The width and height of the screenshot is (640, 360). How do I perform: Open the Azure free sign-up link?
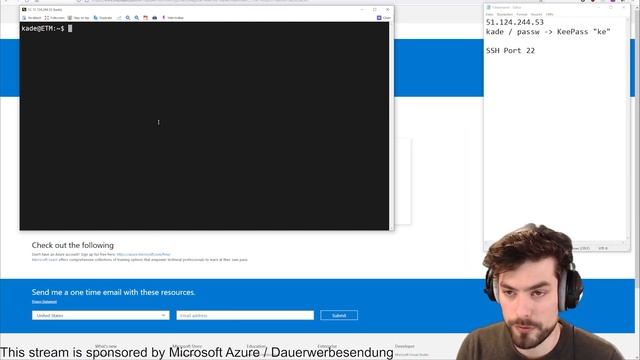[x=143, y=254]
